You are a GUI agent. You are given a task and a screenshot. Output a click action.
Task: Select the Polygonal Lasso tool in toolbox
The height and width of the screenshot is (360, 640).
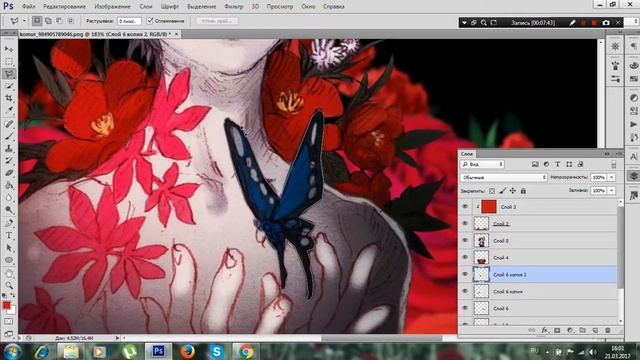pyautogui.click(x=9, y=73)
